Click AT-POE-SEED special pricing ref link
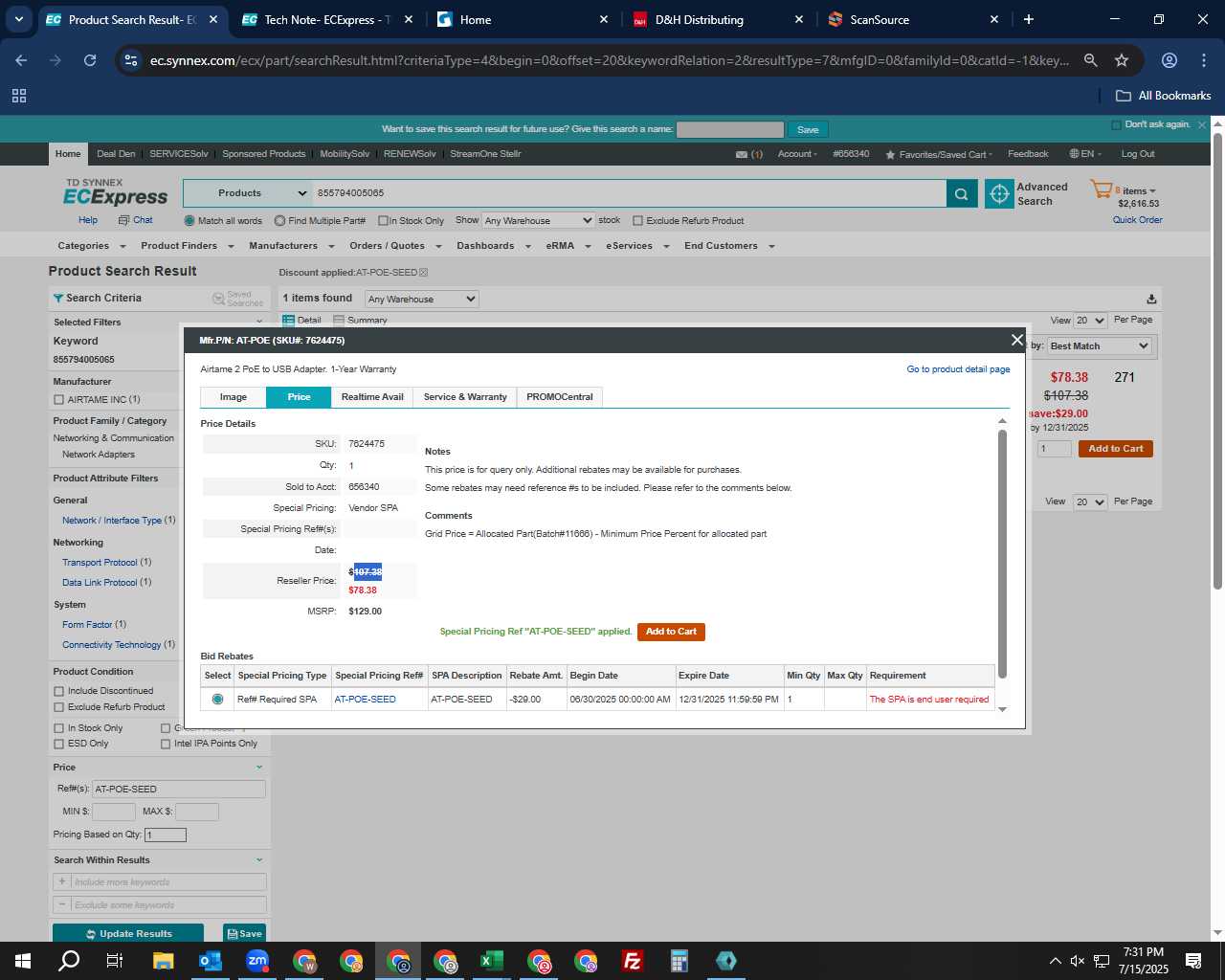The width and height of the screenshot is (1225, 980). point(365,700)
